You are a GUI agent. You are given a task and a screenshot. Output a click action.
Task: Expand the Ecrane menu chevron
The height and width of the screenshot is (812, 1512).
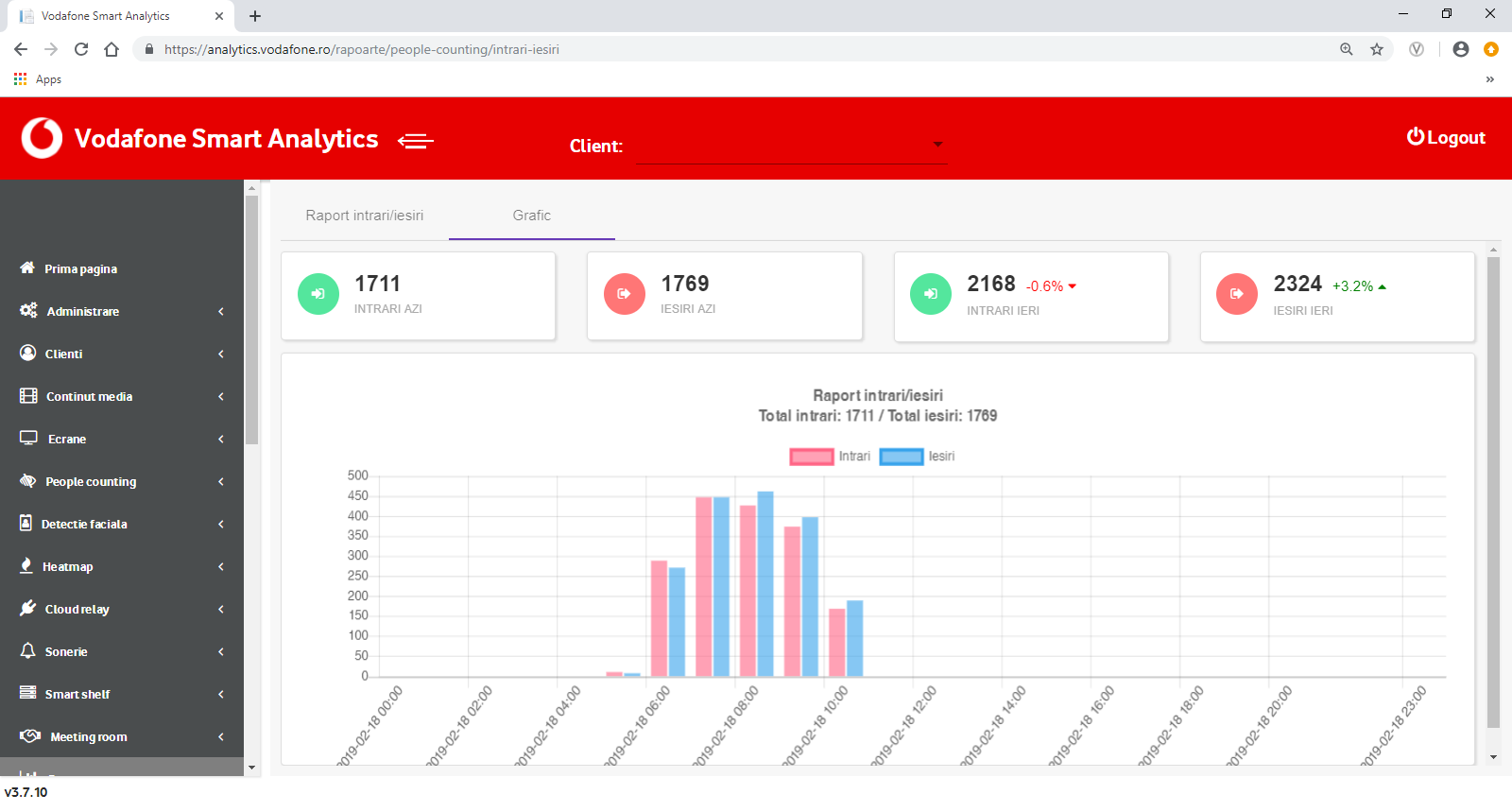coord(221,439)
